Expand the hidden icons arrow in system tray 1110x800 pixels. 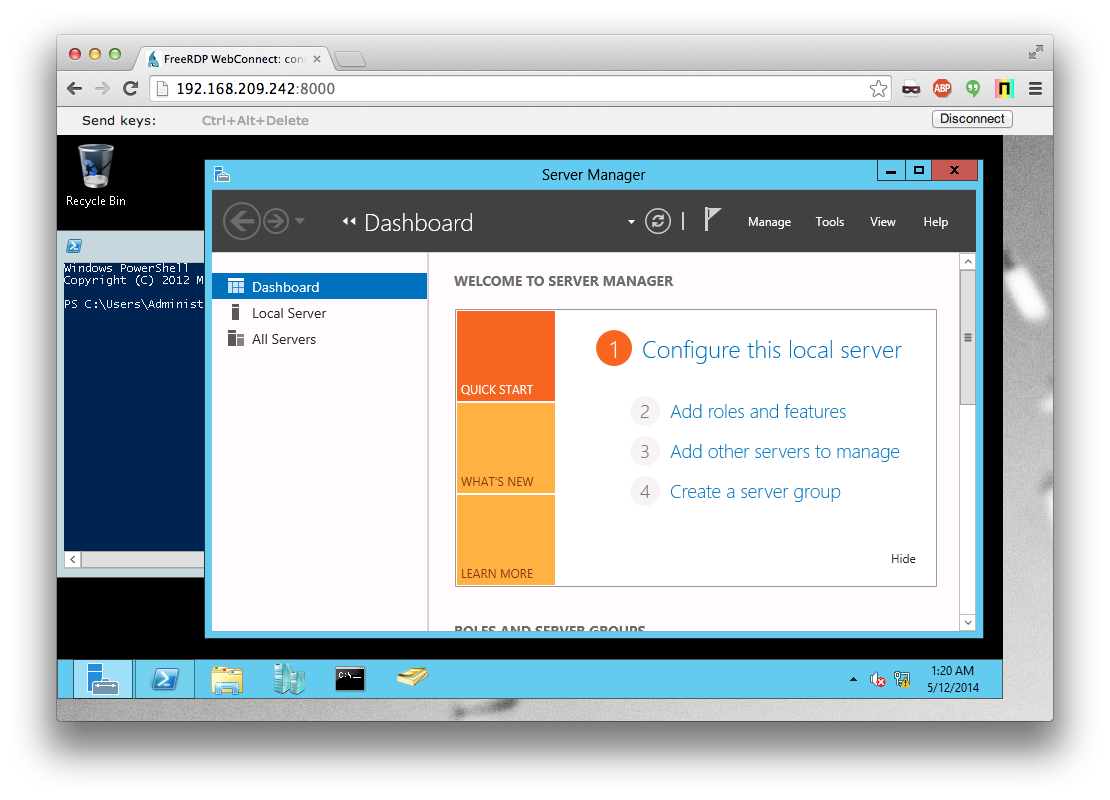click(853, 679)
